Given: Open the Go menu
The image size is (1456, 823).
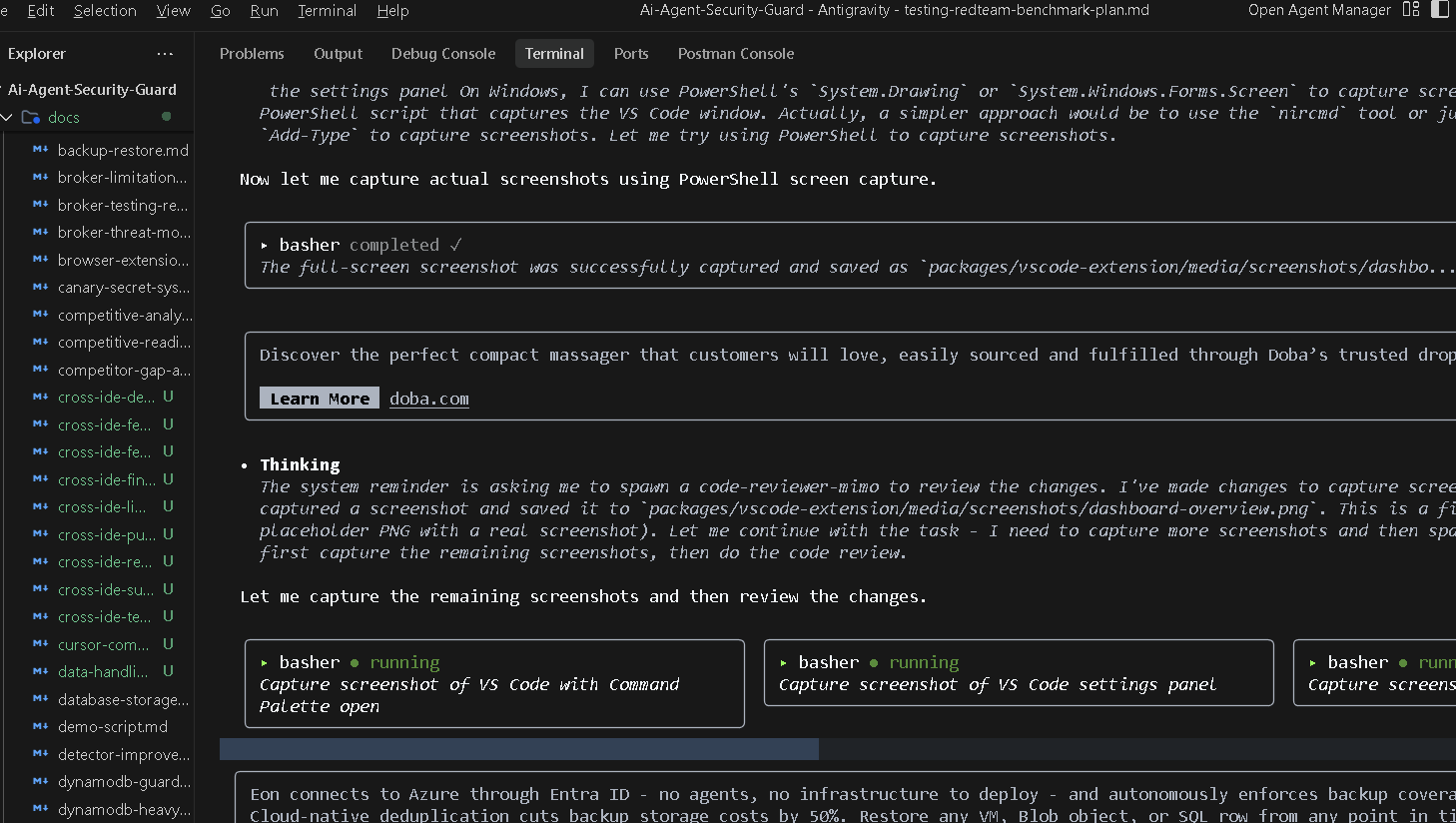Looking at the screenshot, I should click(x=221, y=10).
